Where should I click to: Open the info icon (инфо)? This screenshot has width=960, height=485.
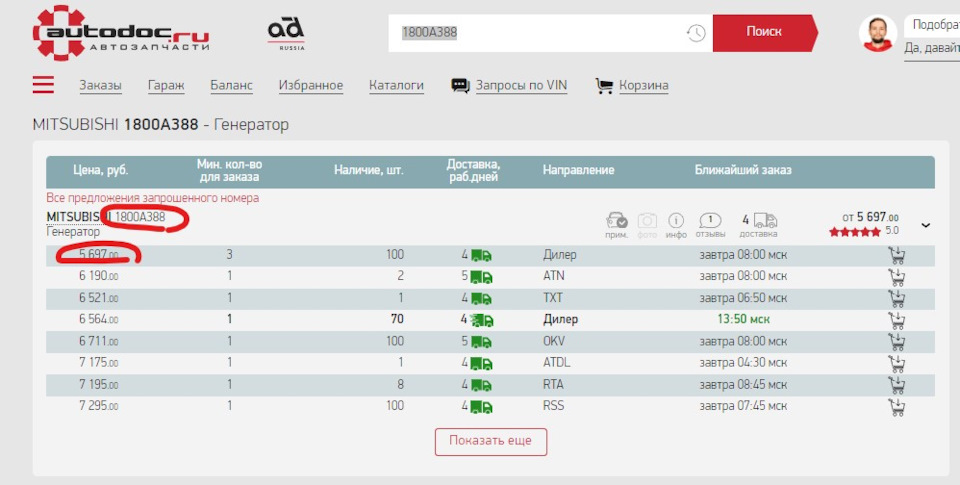pos(676,220)
